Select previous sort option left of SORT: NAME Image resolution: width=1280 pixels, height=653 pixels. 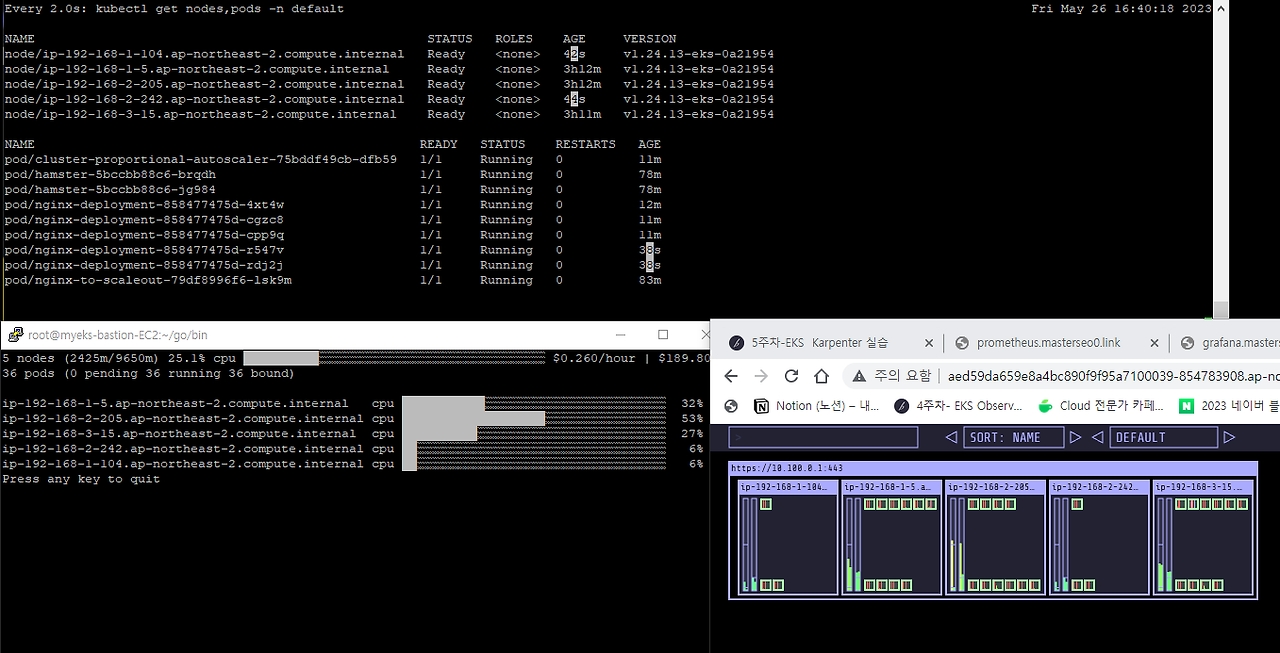point(951,437)
